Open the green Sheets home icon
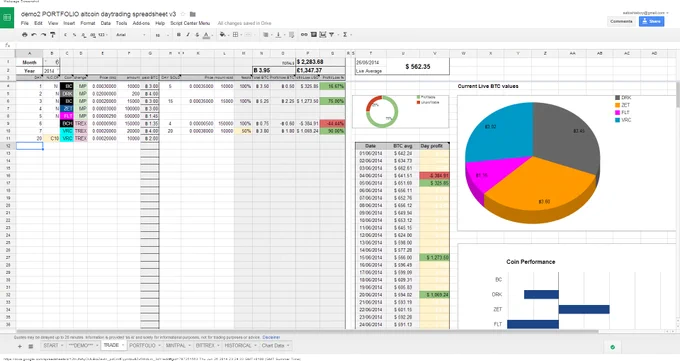This screenshot has width=680, height=361. coord(7,17)
